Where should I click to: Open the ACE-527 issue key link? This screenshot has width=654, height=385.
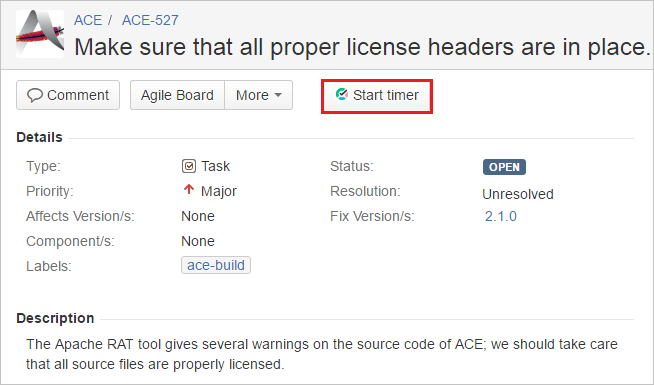(150, 20)
